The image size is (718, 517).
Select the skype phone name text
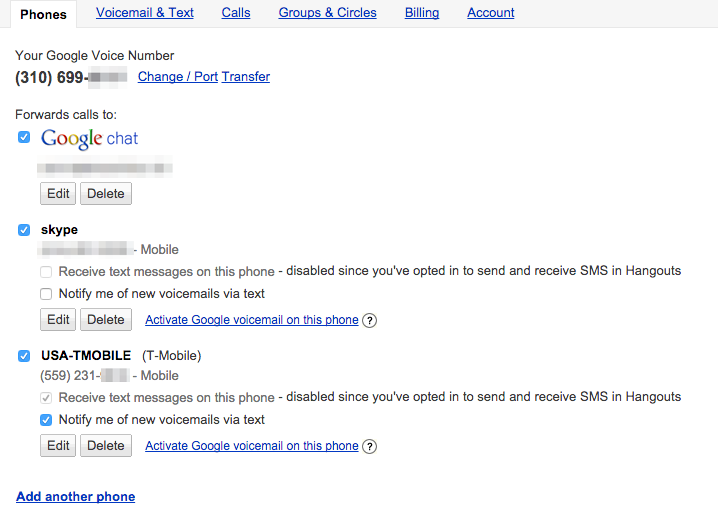(x=59, y=230)
